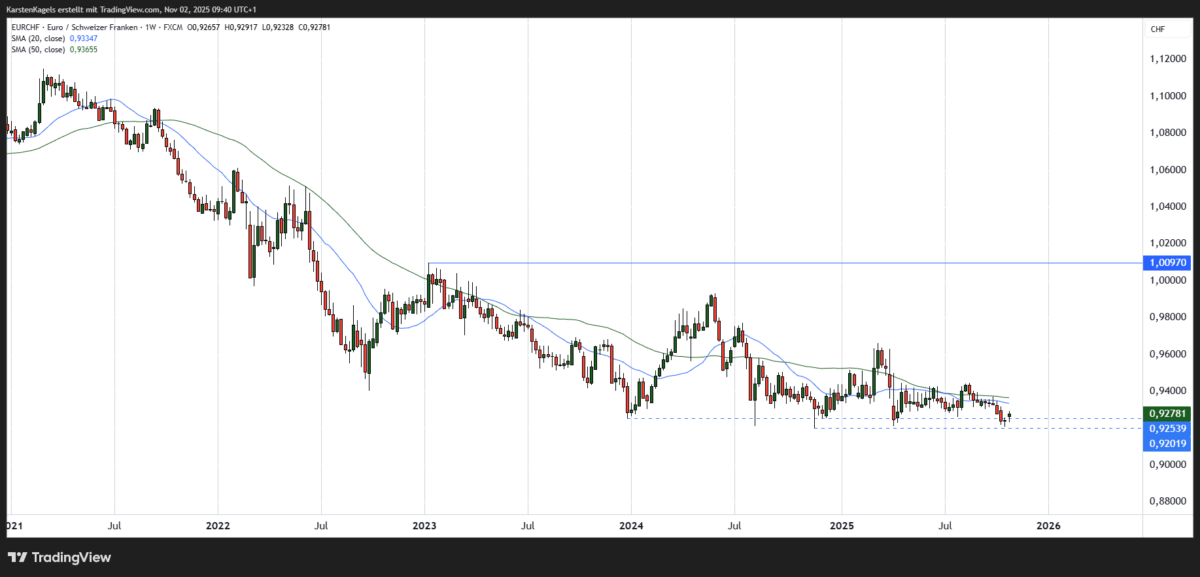This screenshot has width=1200, height=577.
Task: Click the TradingView wordmark next to the logo
Action: coord(70,557)
